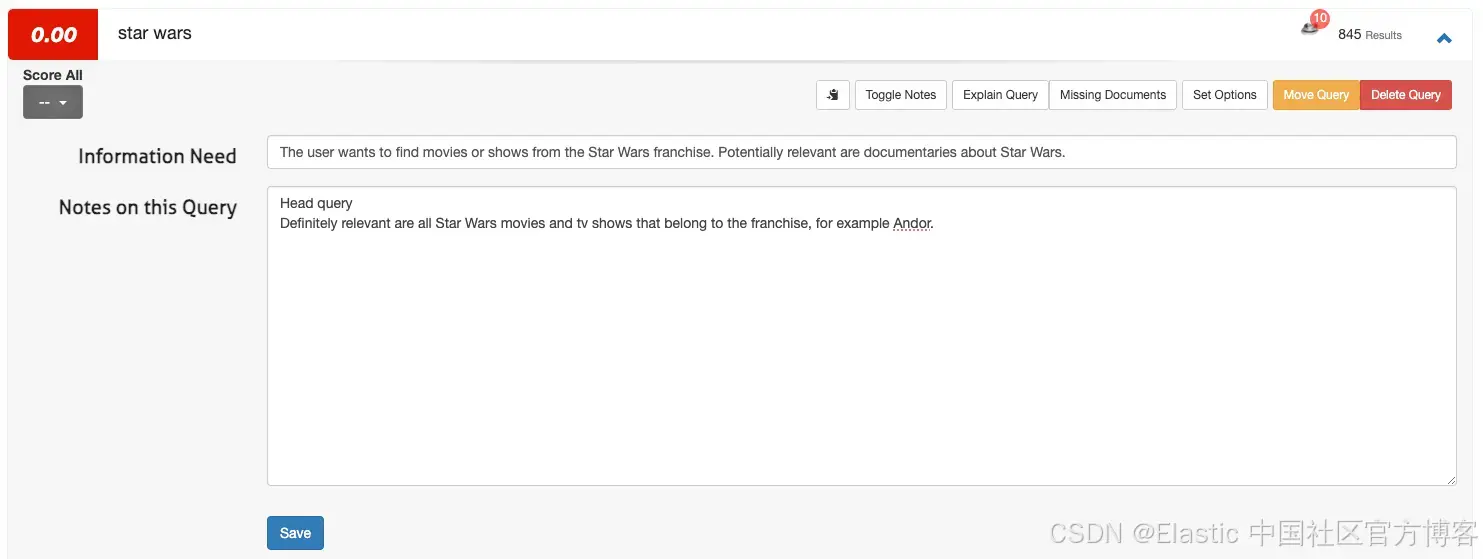Viewport: 1483px width, 559px height.
Task: Open Explain Query
Action: coord(1000,95)
